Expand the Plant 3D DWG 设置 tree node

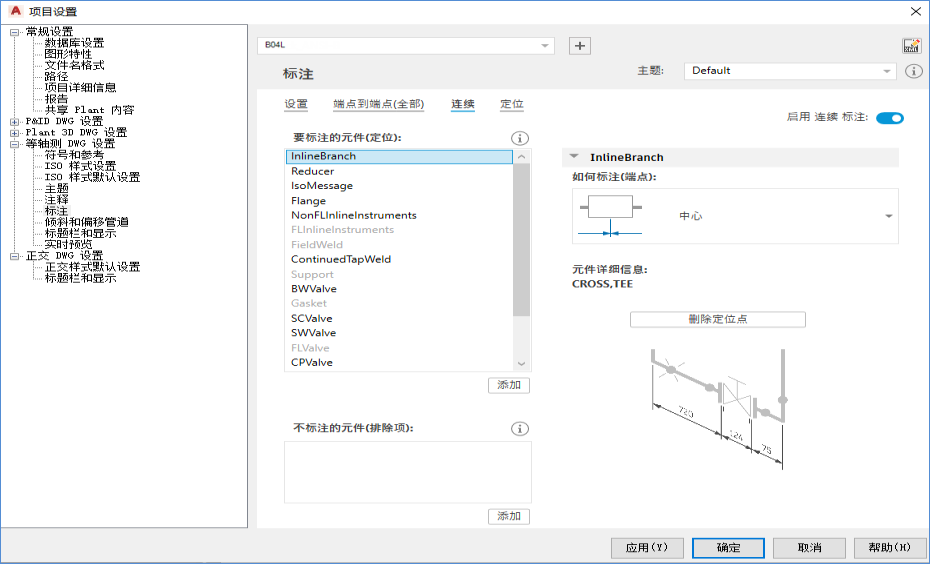(x=14, y=133)
